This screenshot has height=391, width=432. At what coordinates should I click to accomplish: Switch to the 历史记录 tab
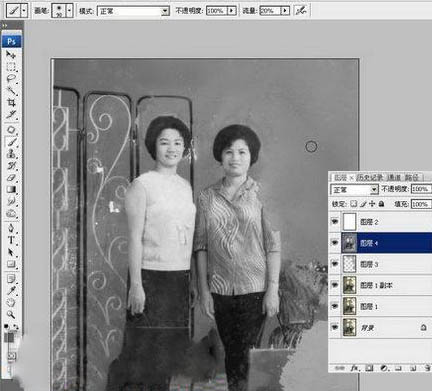tap(370, 177)
